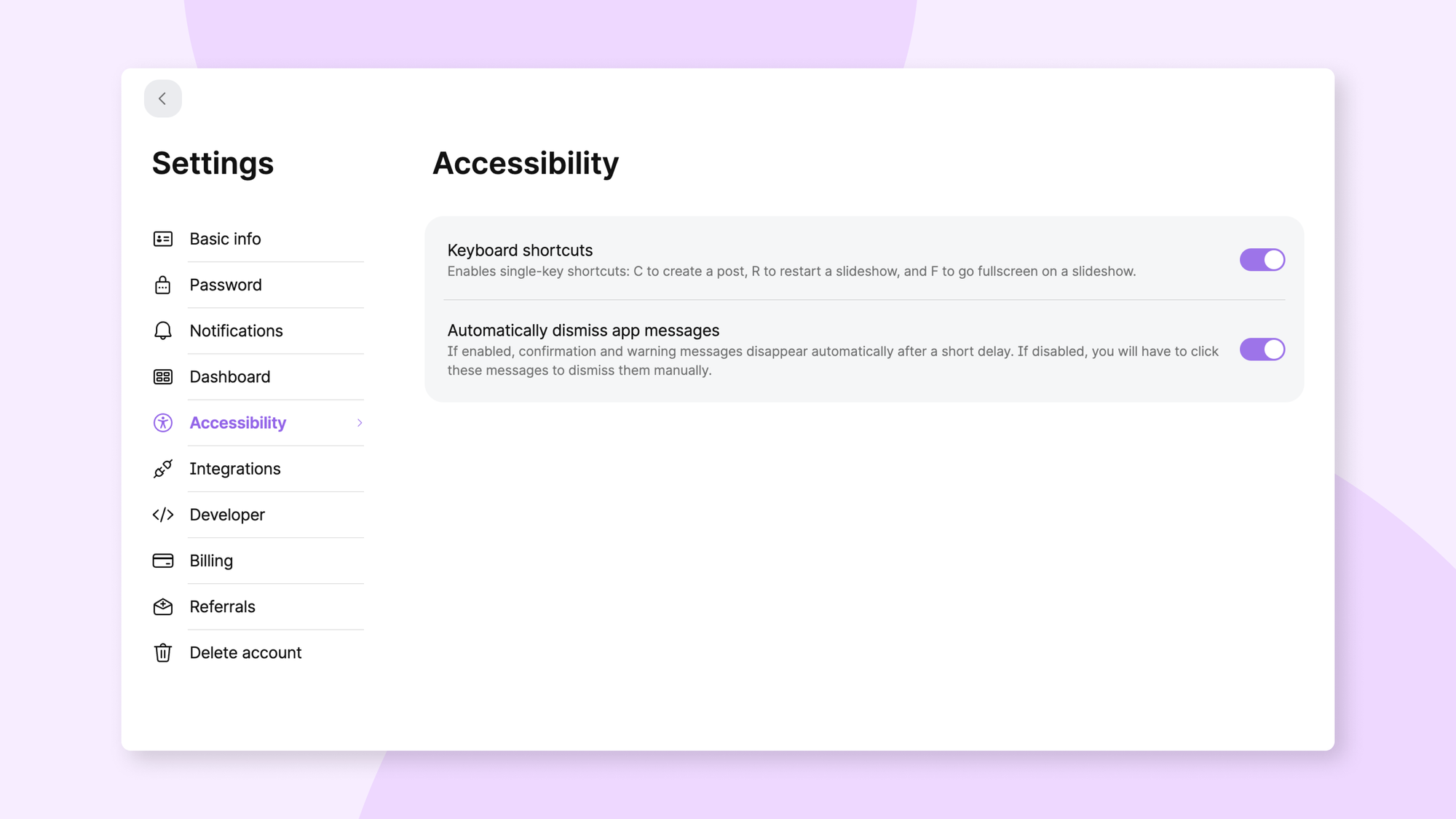
Task: Select Delete account in the sidebar
Action: tap(245, 652)
